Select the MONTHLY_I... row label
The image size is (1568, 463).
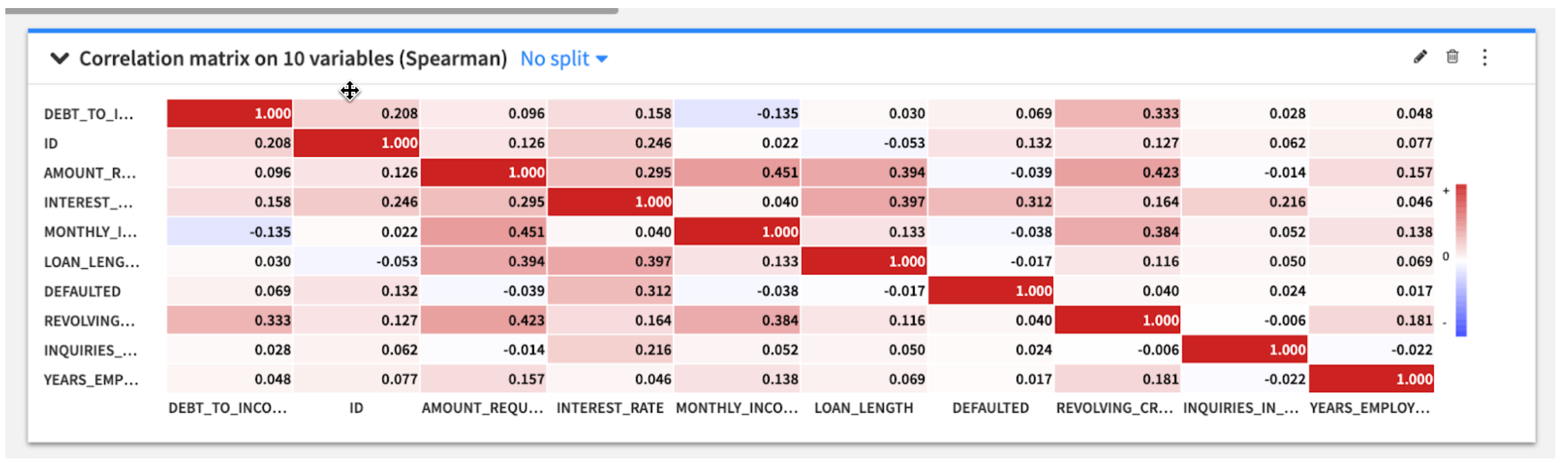(91, 232)
